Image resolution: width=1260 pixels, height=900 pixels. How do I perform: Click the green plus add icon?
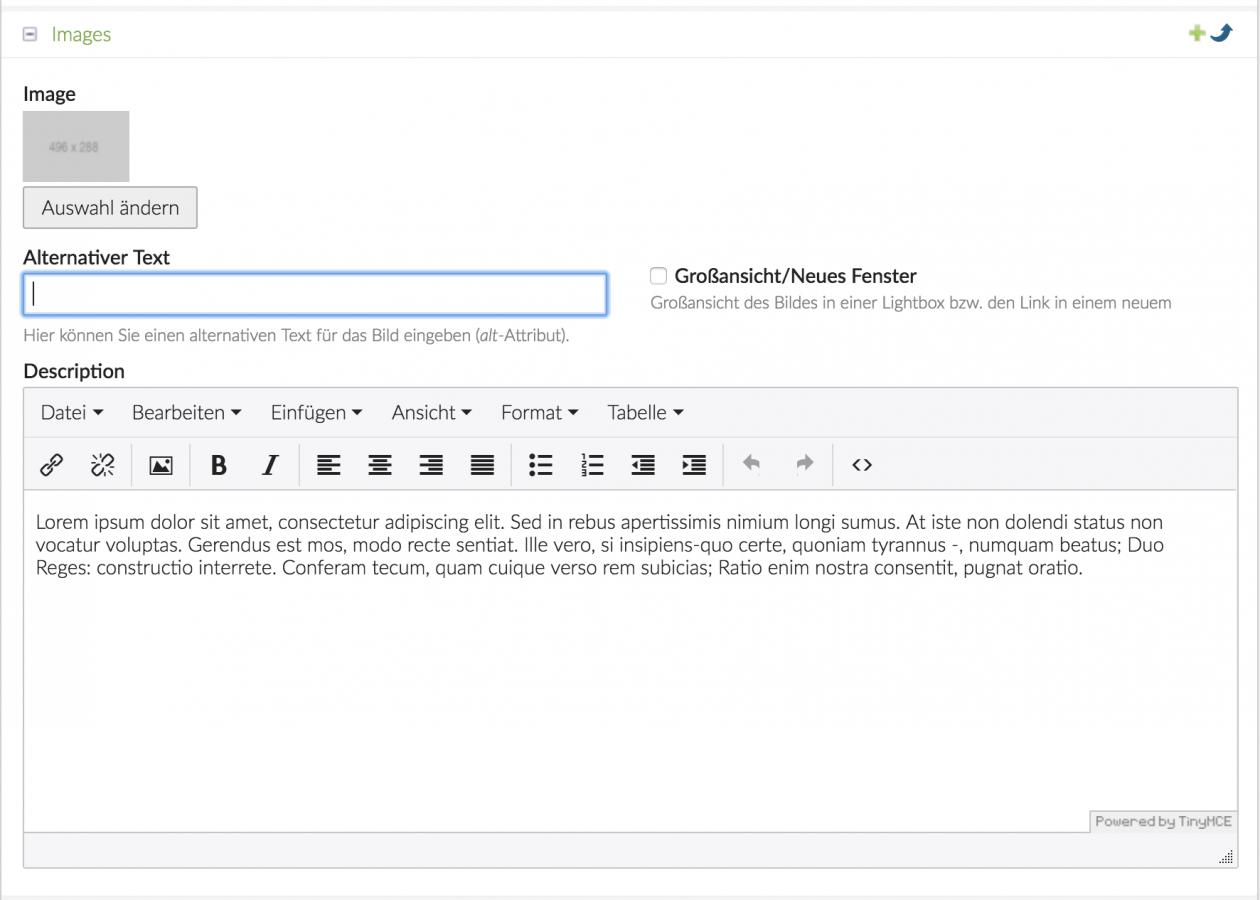[x=1196, y=33]
